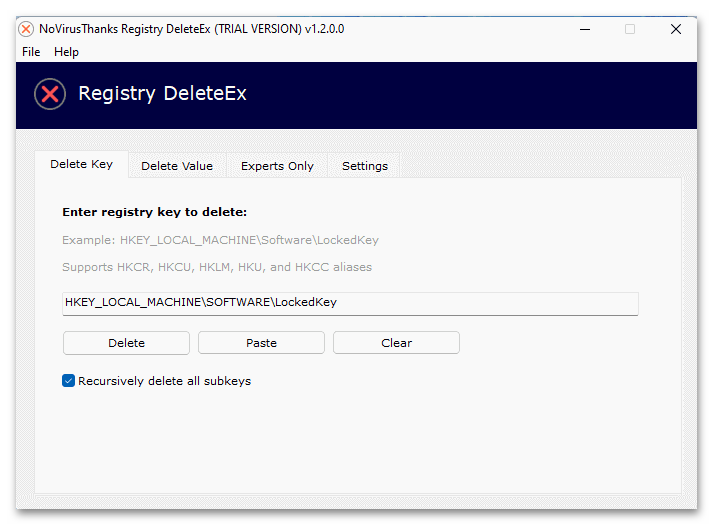Click the title bar app icon
Viewport: 713px width, 525px height.
(26, 29)
